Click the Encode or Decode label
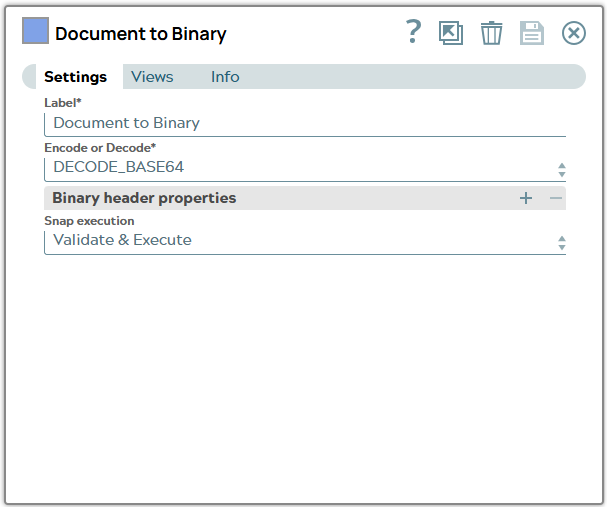The width and height of the screenshot is (607, 507). click(x=100, y=148)
